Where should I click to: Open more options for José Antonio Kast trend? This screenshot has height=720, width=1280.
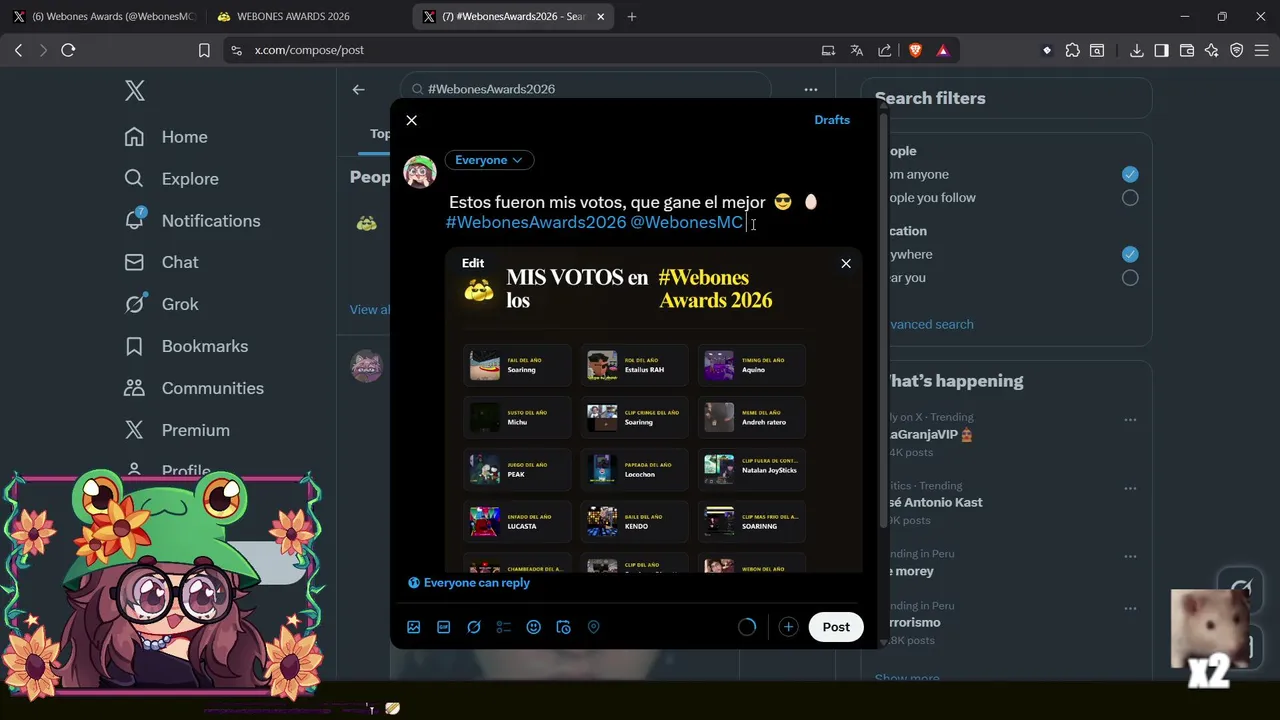1130,489
